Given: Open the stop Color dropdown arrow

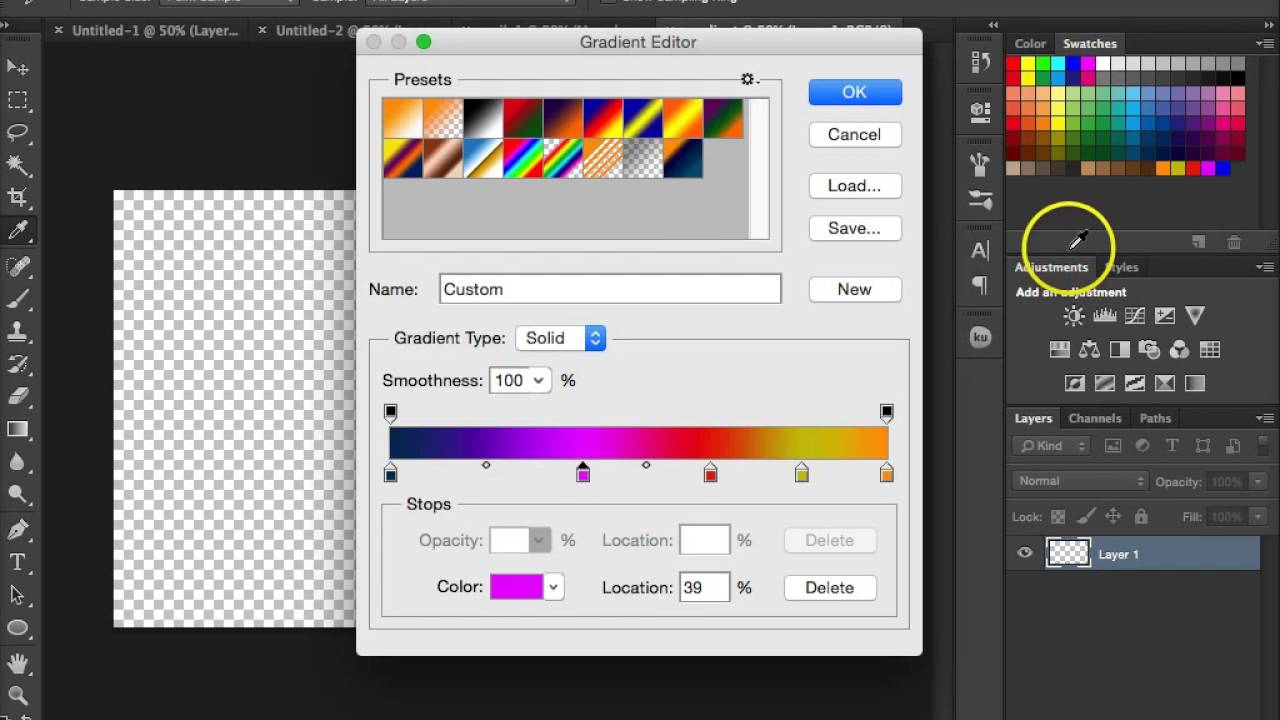Looking at the screenshot, I should click(553, 587).
